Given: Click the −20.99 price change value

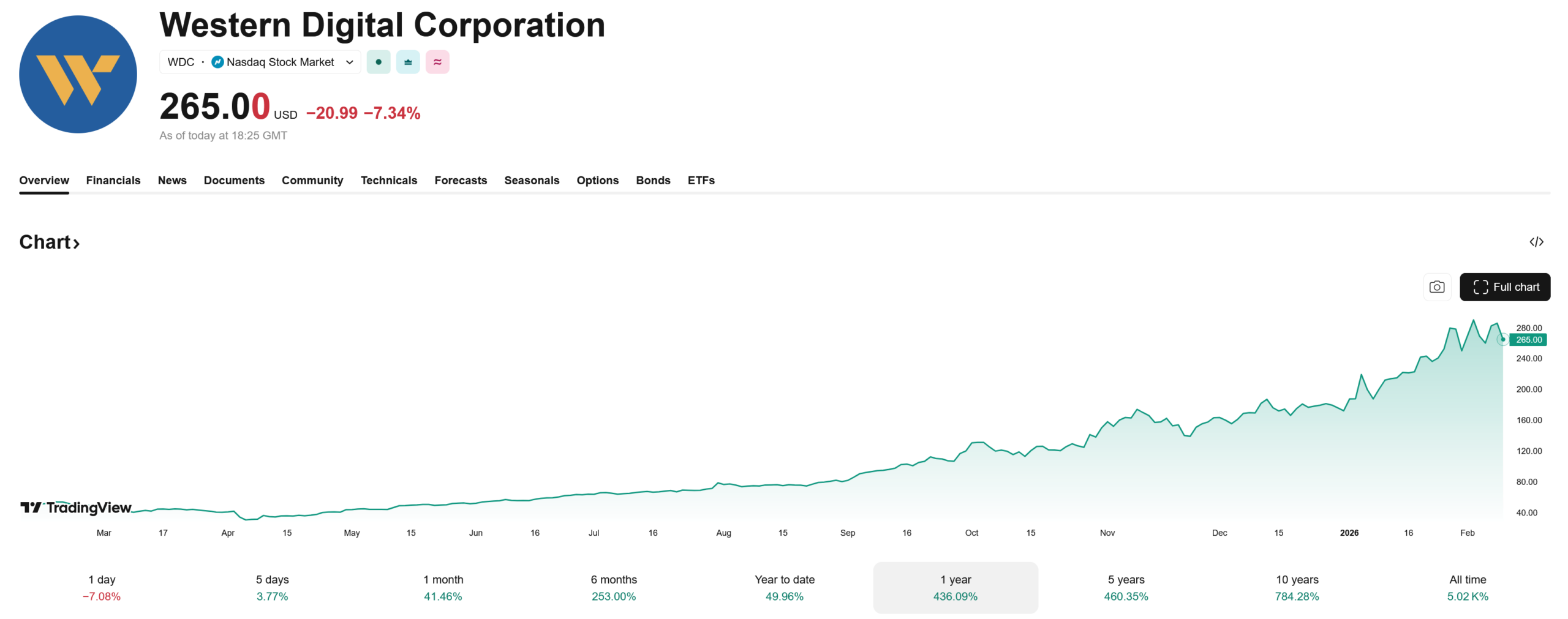Looking at the screenshot, I should coord(331,113).
